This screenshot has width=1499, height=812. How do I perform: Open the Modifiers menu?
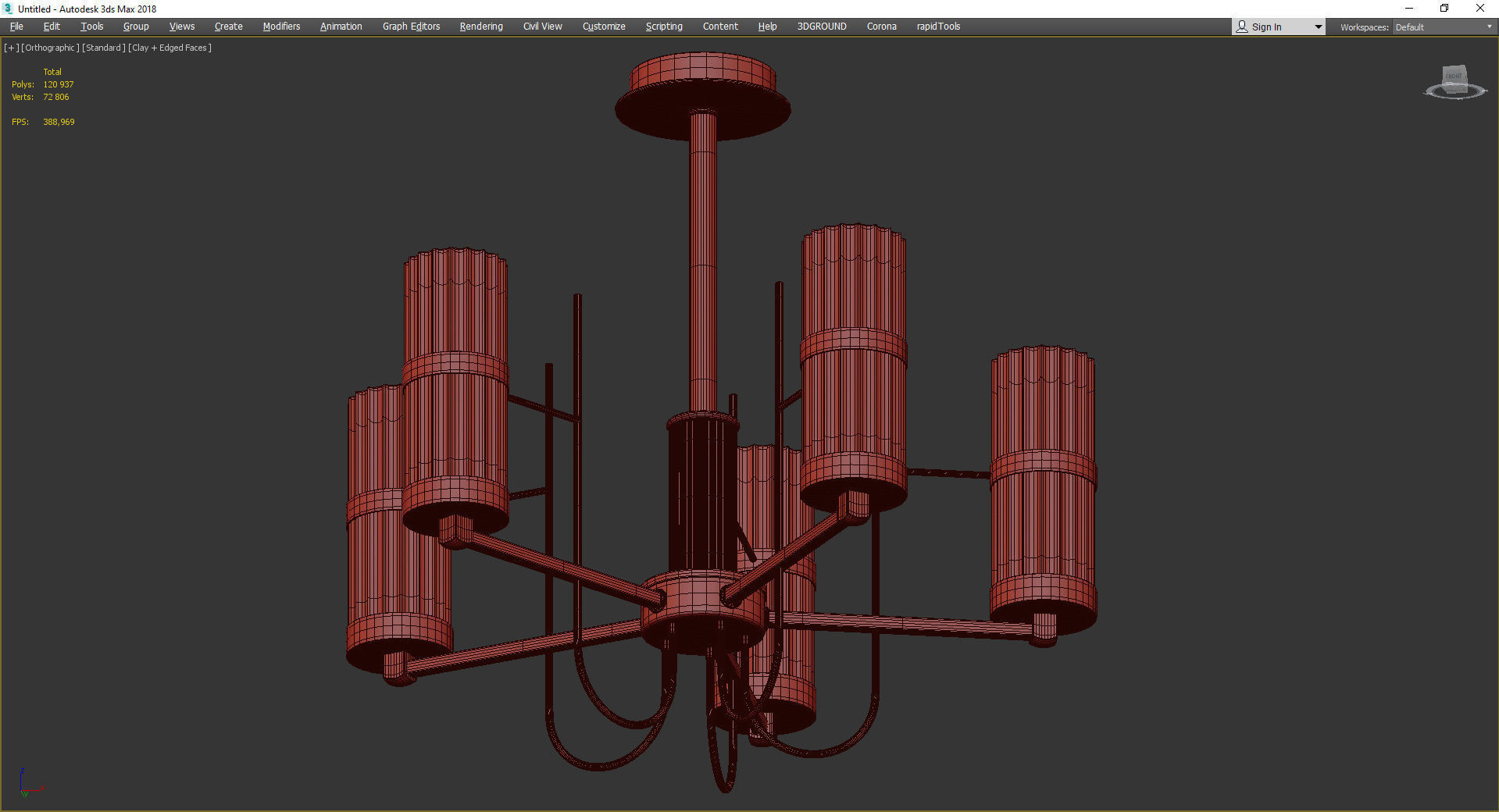click(281, 27)
